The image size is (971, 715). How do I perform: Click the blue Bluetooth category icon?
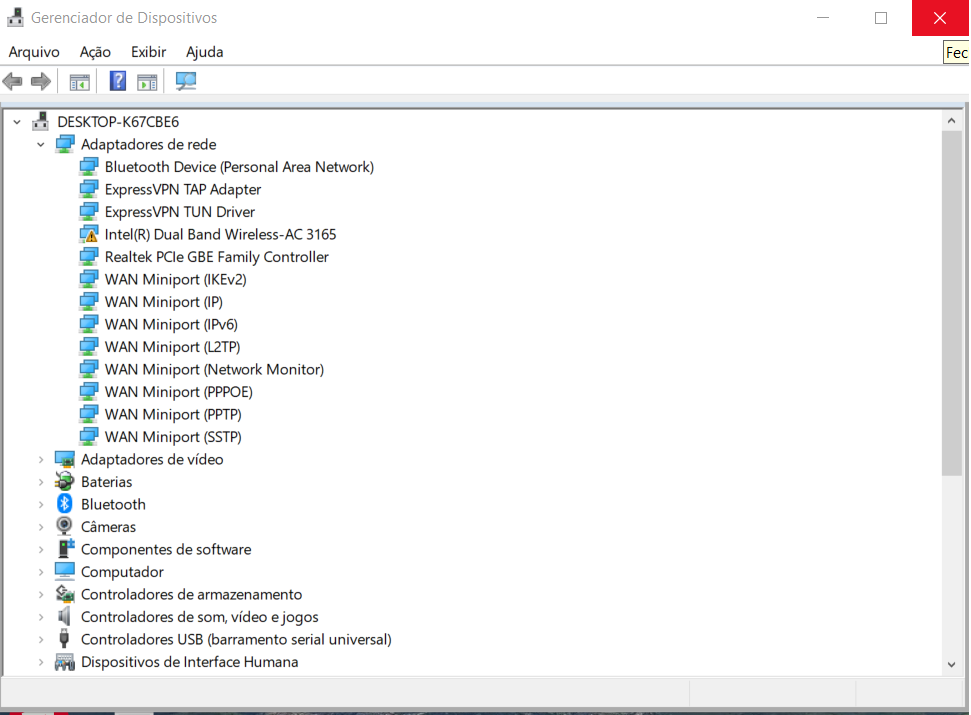tap(64, 504)
